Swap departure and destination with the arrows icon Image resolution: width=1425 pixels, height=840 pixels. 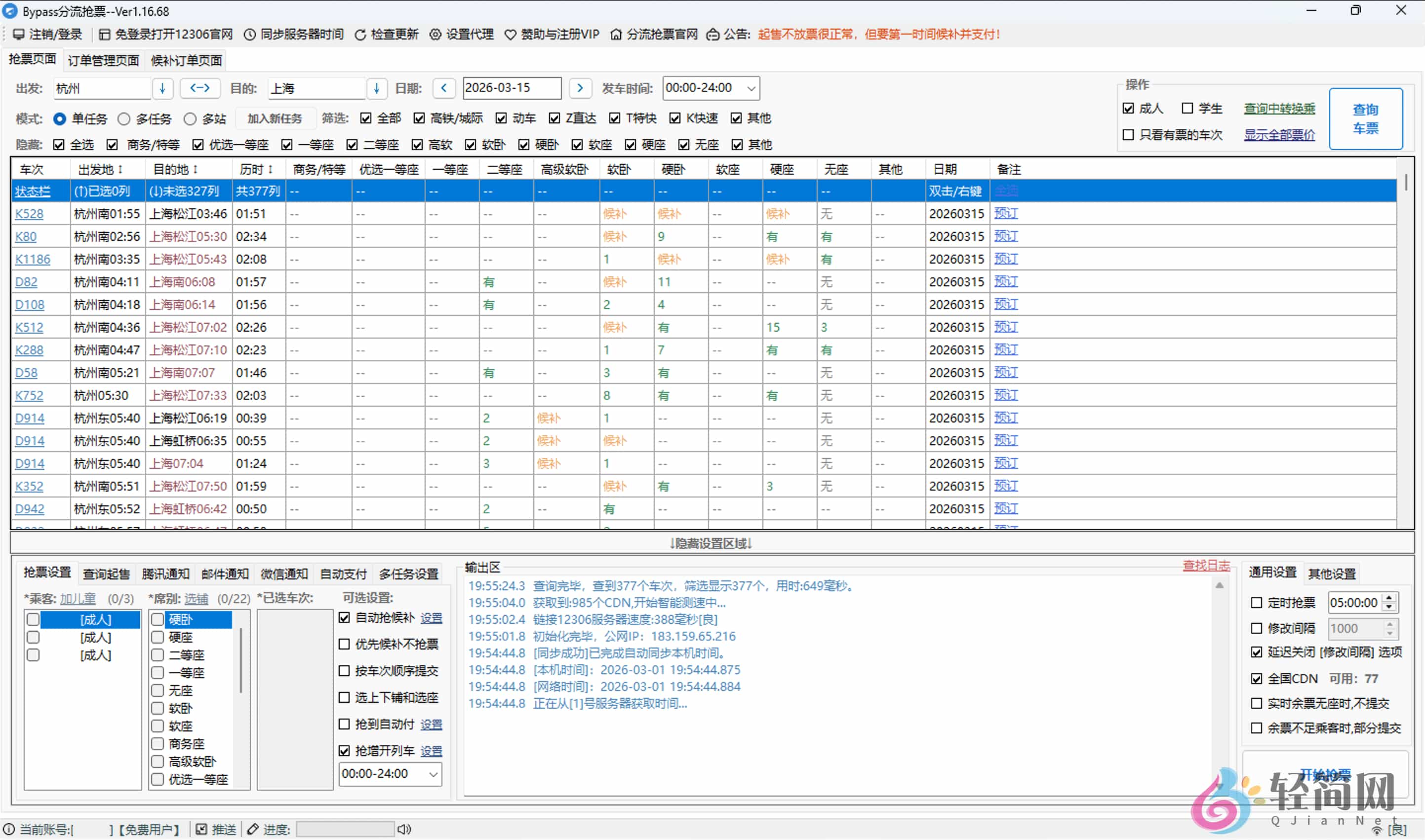coord(199,88)
